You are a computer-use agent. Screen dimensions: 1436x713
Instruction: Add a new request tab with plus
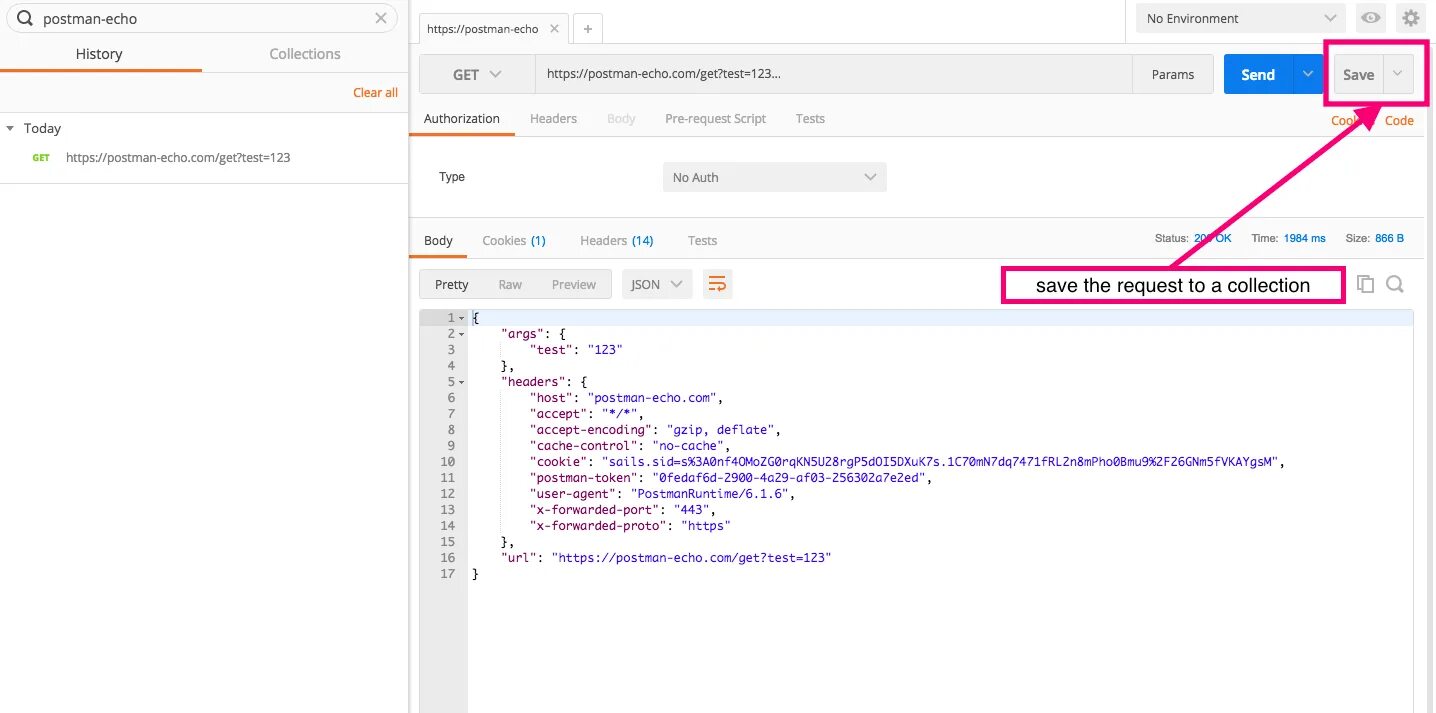pyautogui.click(x=587, y=29)
